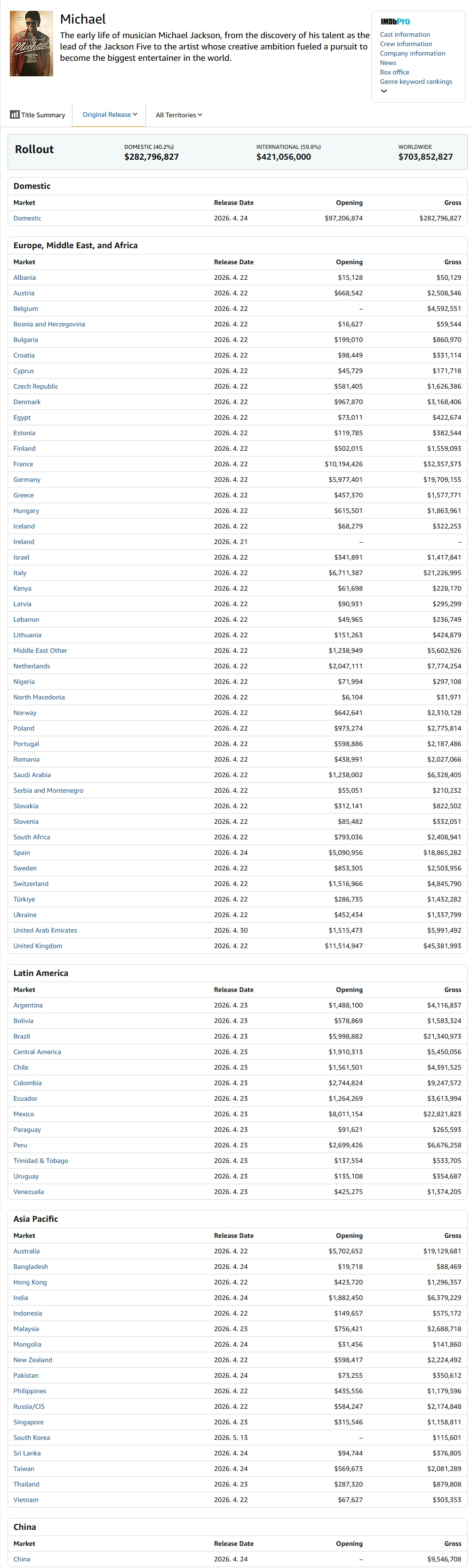This screenshot has width=471, height=1568.
Task: Open the All Territories dropdown
Action: click(179, 115)
